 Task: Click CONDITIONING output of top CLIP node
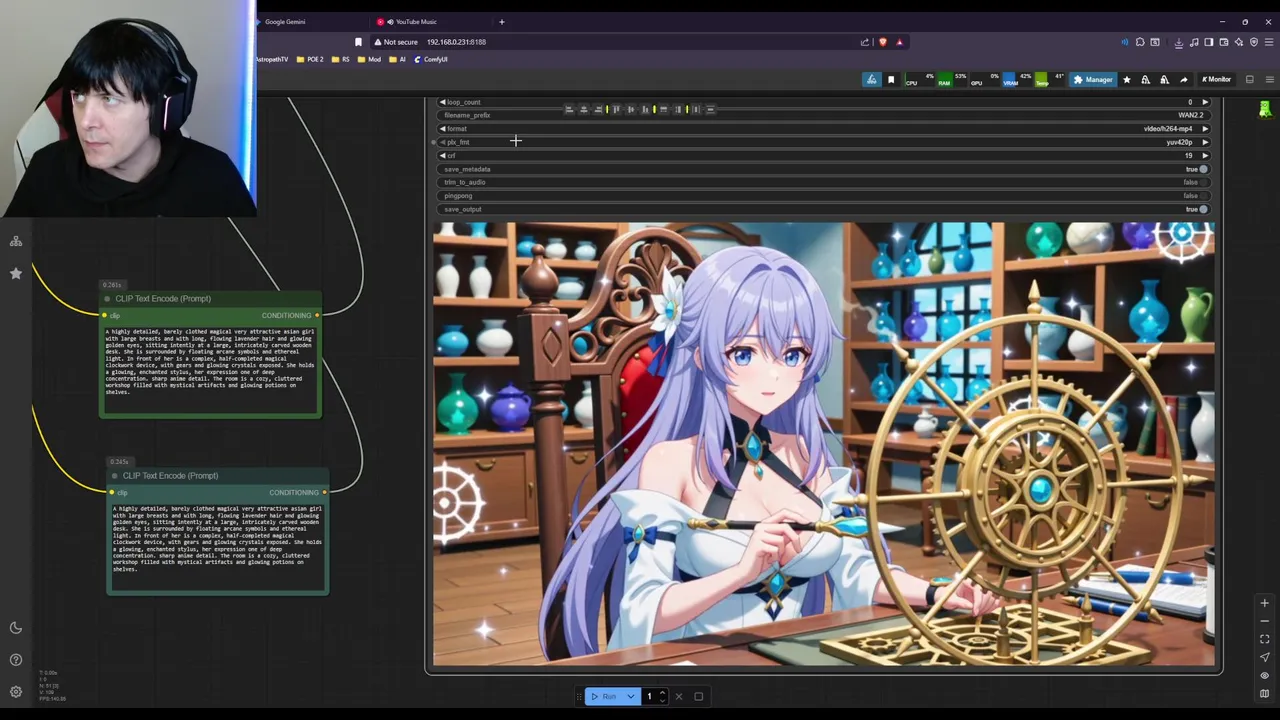317,316
